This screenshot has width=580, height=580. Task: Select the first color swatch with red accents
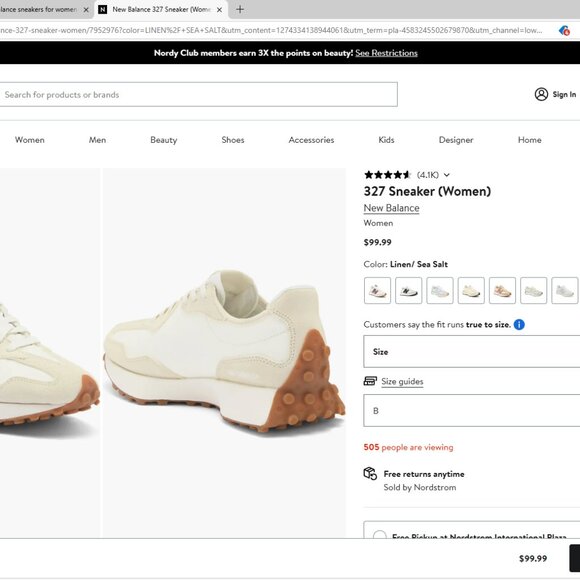point(377,291)
